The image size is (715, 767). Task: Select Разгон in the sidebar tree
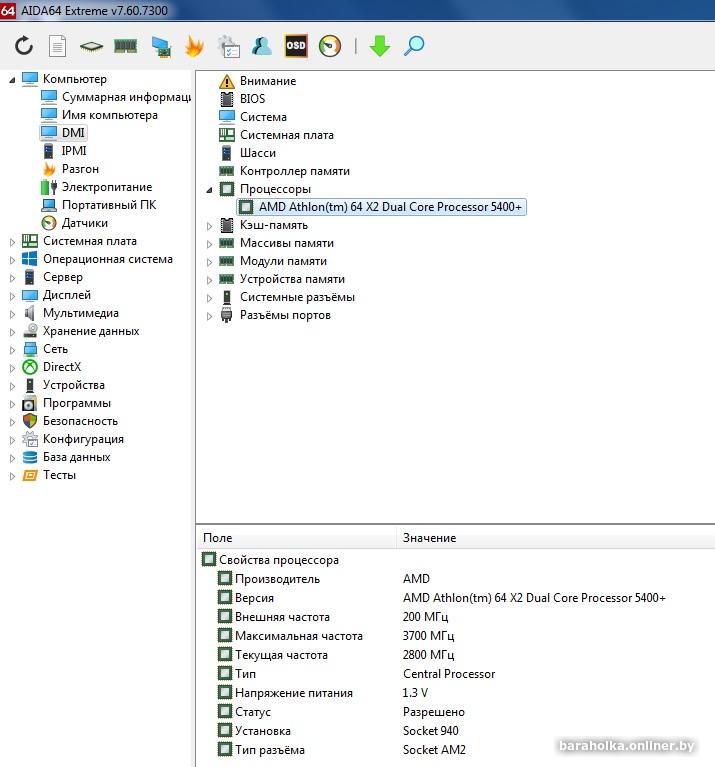pos(80,169)
